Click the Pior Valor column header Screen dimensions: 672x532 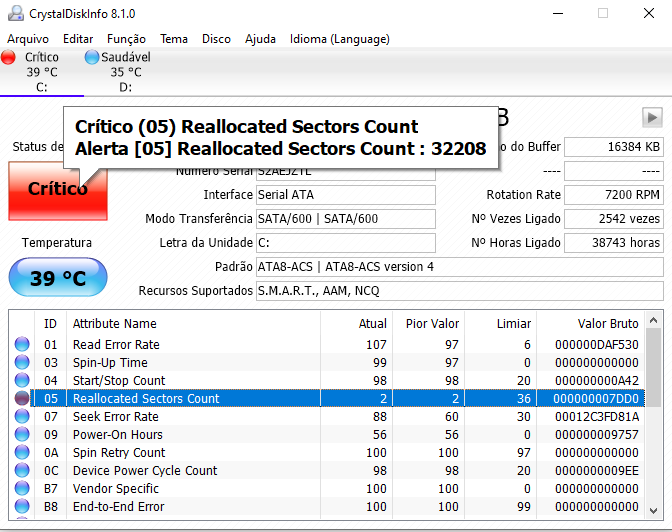tap(428, 323)
